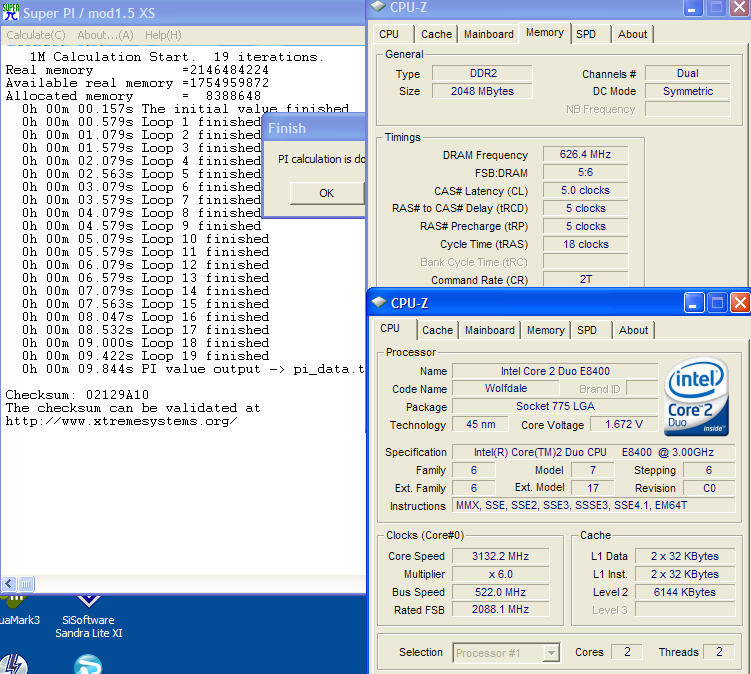The image size is (751, 674).
Task: Click the memory Size field 2048 MBytes
Action: [482, 91]
